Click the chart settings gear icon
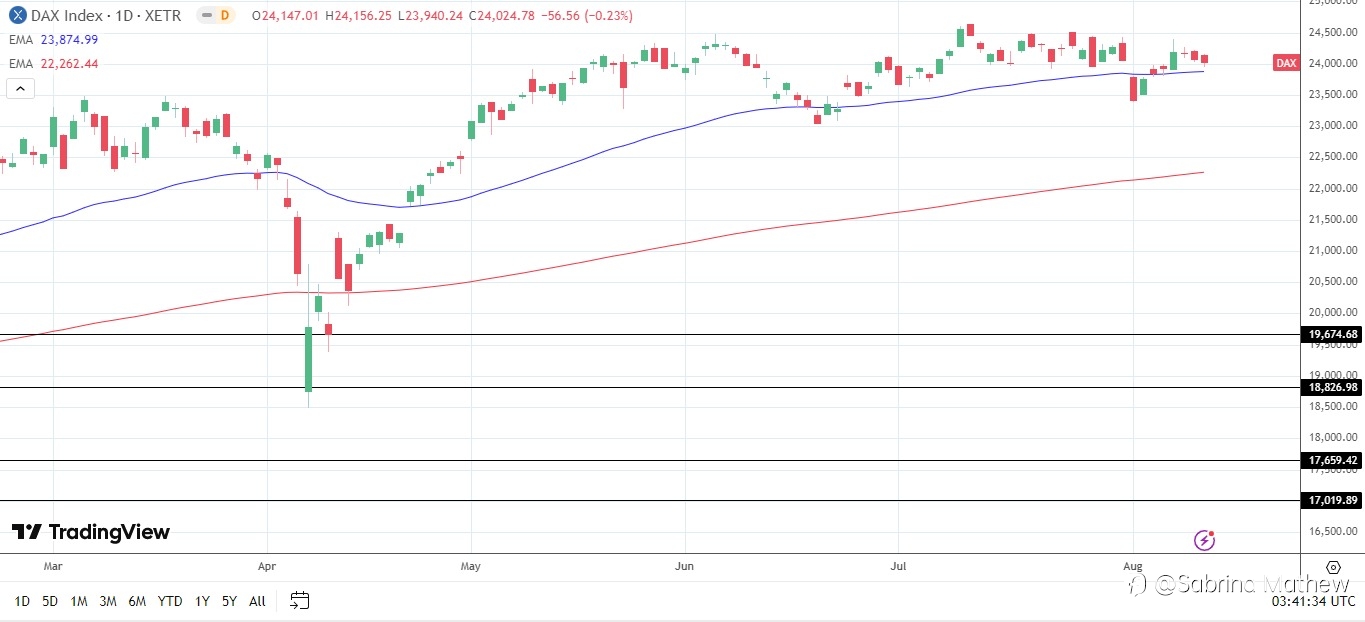The width and height of the screenshot is (1365, 622). coord(1333,567)
